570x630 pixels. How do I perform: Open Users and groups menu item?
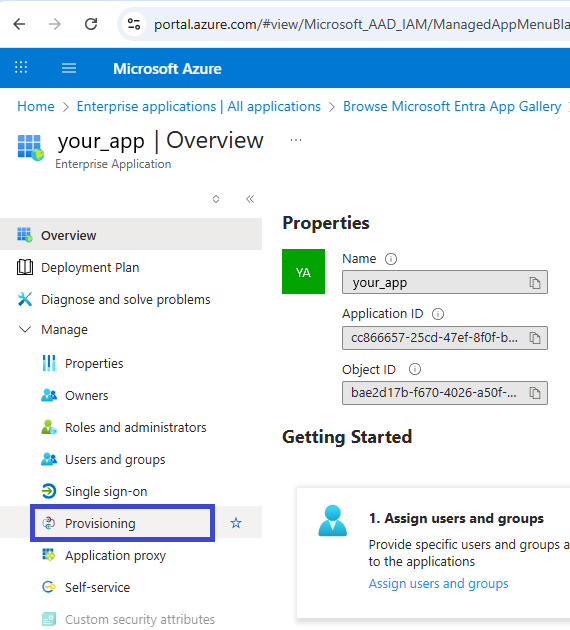pos(115,460)
